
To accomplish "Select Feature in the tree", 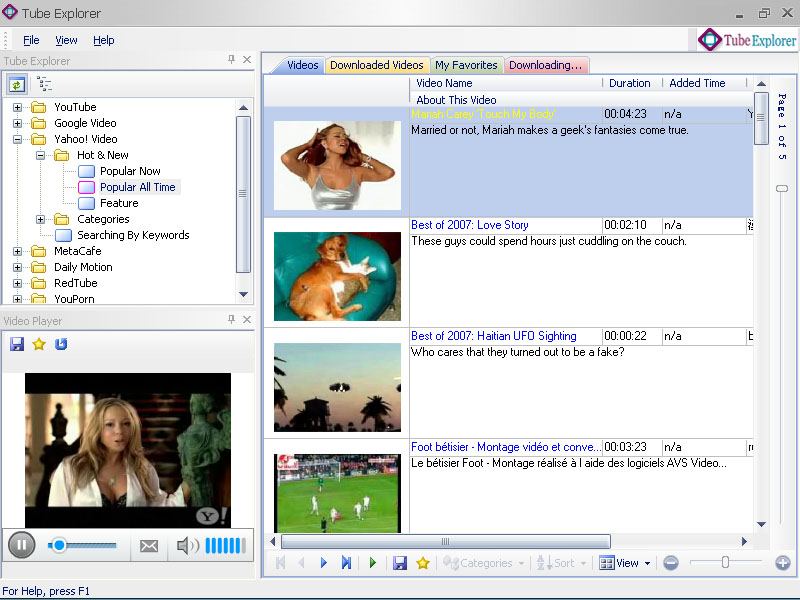I will click(x=119, y=203).
